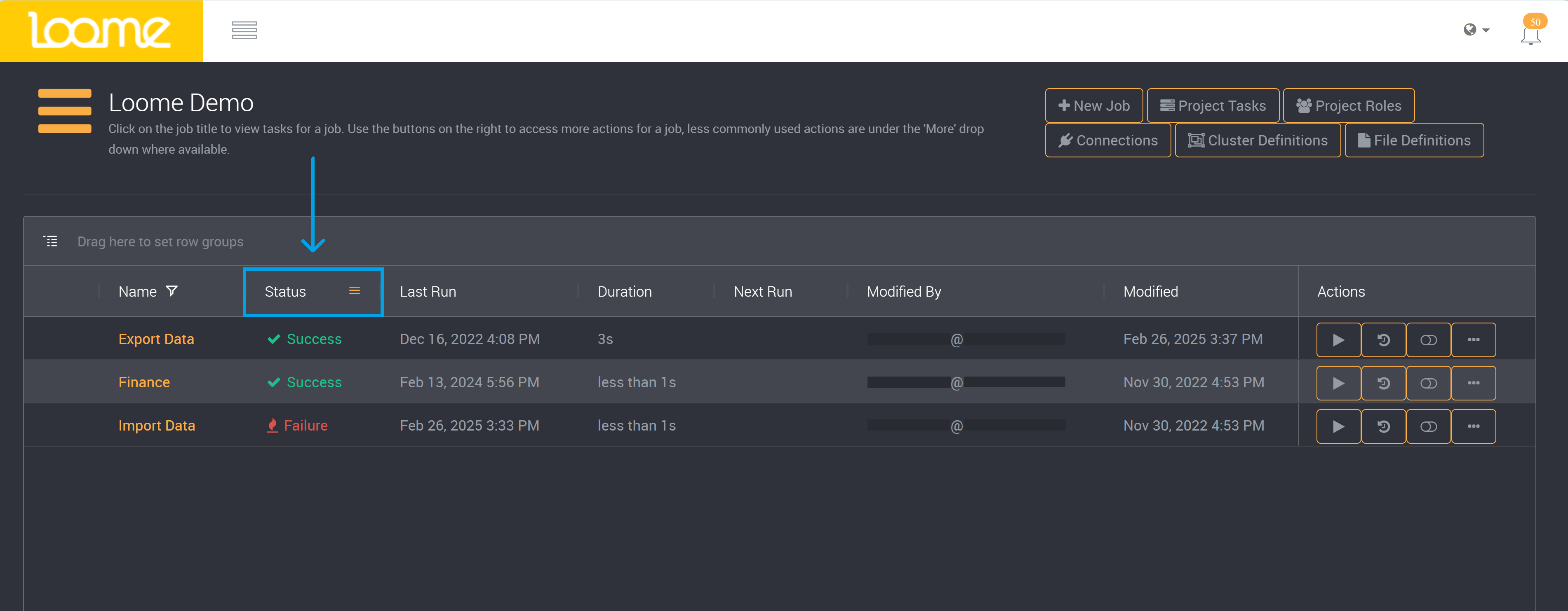Open Project Roles
The height and width of the screenshot is (611, 1568).
(1348, 105)
